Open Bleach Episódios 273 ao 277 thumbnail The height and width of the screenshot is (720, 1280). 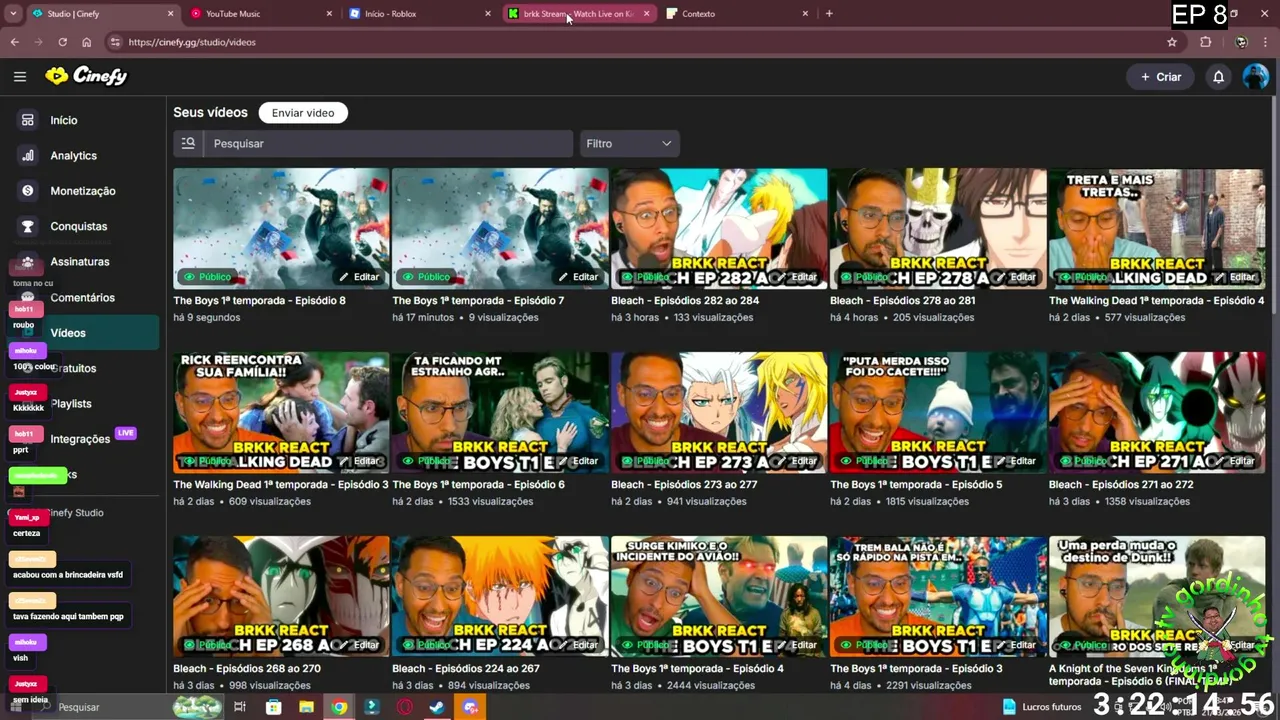coord(719,412)
